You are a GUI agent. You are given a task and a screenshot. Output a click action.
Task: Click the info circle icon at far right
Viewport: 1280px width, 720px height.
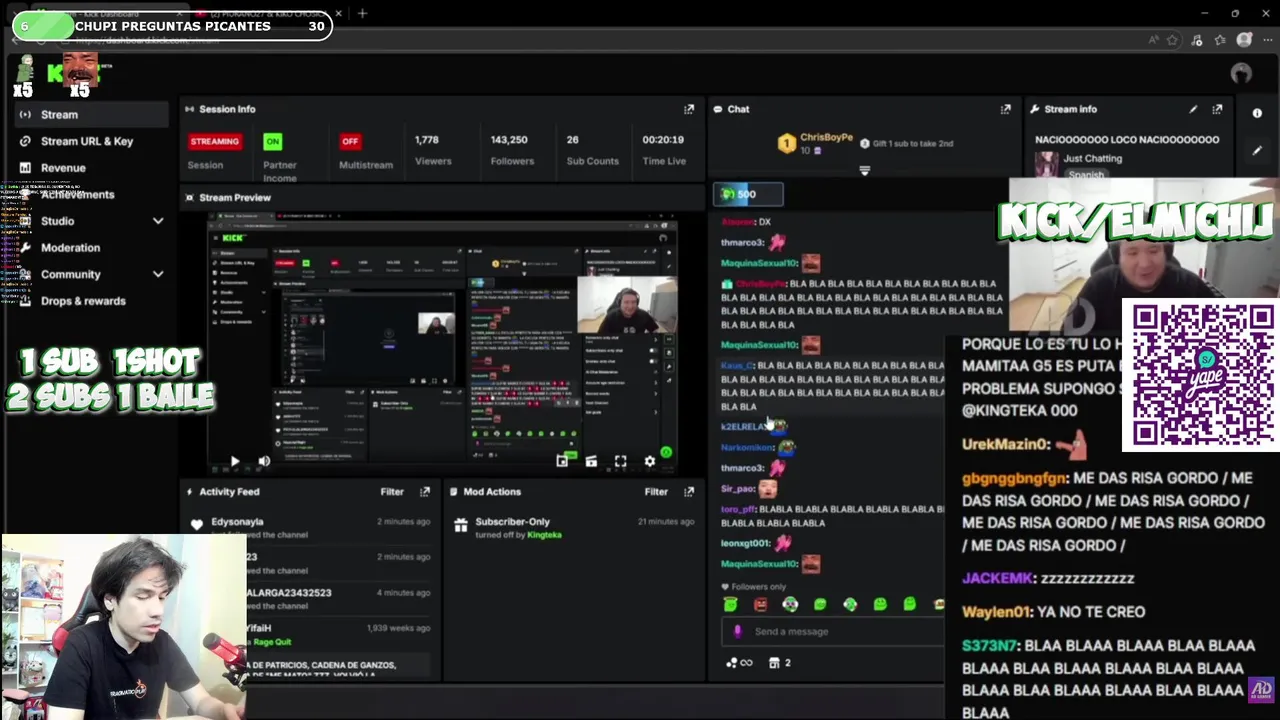1257,113
